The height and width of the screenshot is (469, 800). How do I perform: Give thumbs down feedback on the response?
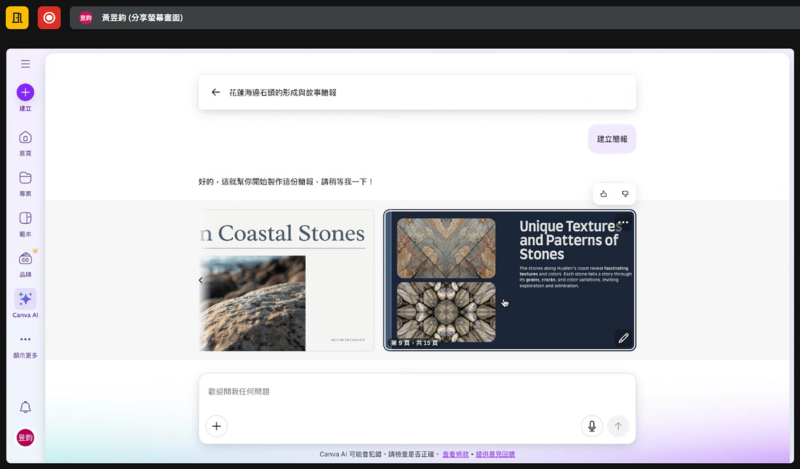pyautogui.click(x=625, y=194)
